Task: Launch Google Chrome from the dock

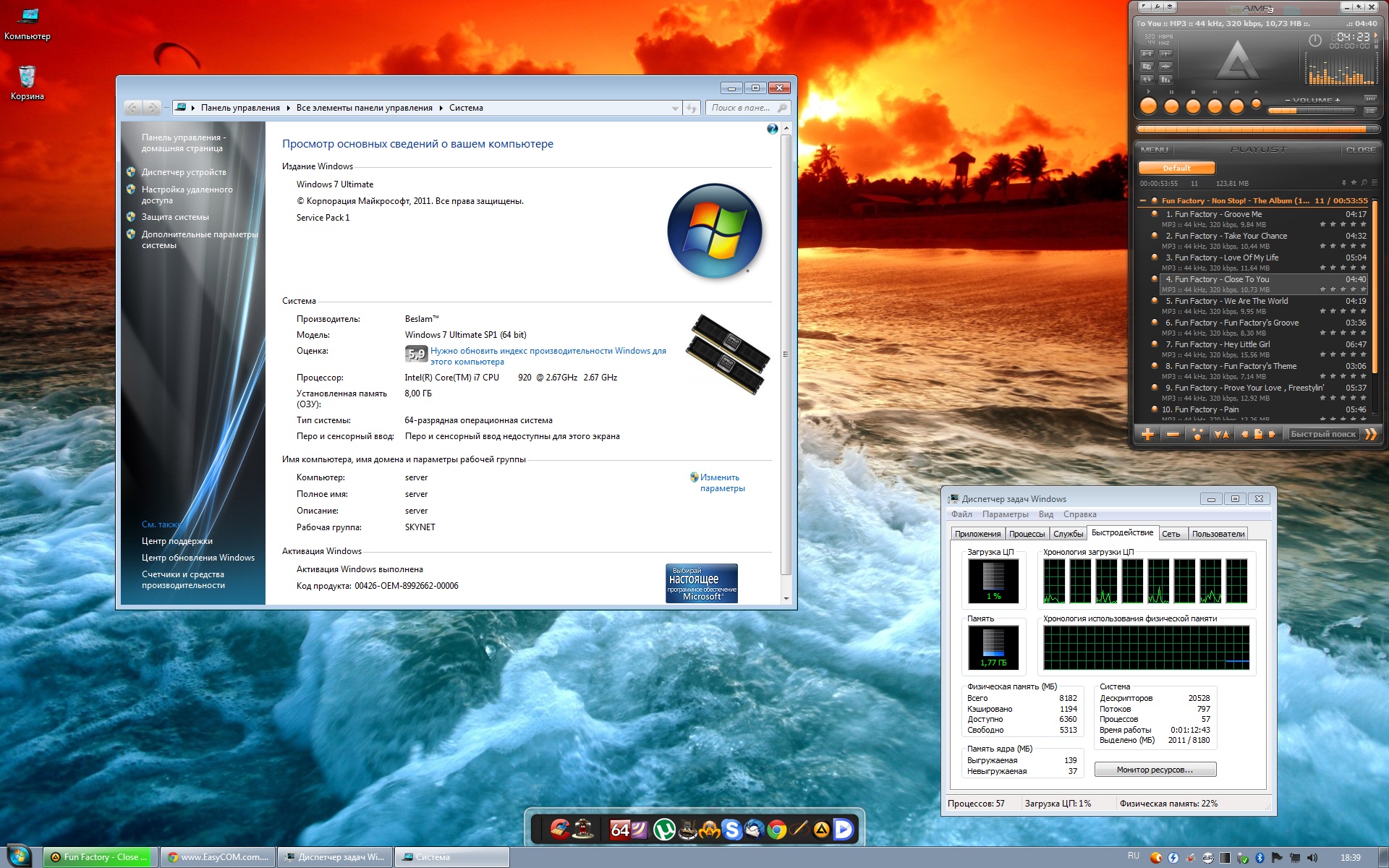Action: [777, 830]
